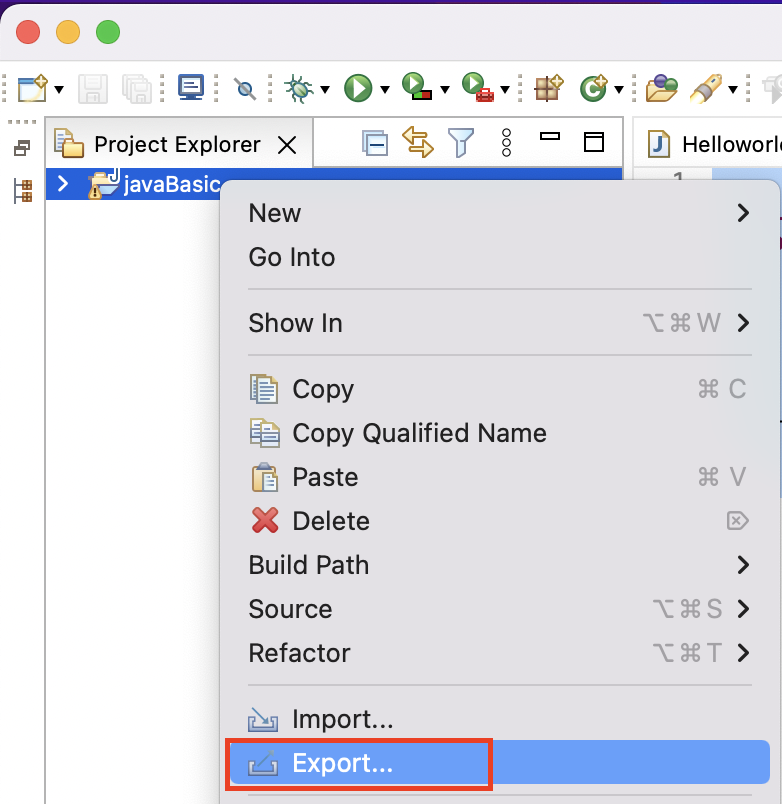Open the Refactor submenu
This screenshot has width=782, height=804.
(x=500, y=653)
